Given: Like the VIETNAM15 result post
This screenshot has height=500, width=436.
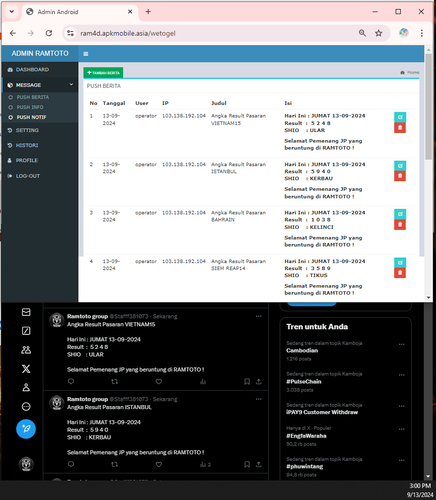Looking at the screenshot, I should point(159,381).
